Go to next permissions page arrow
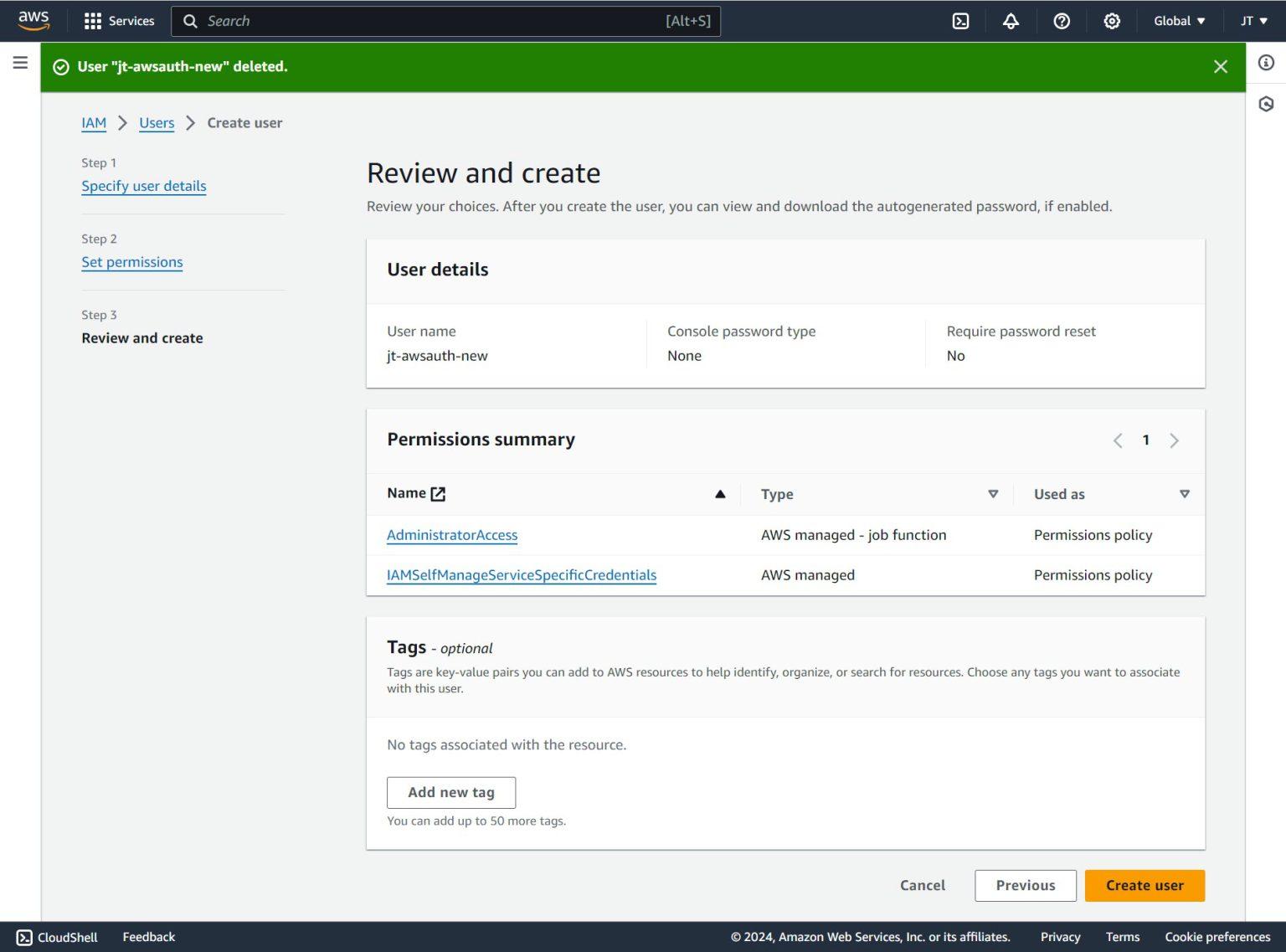 pos(1174,440)
